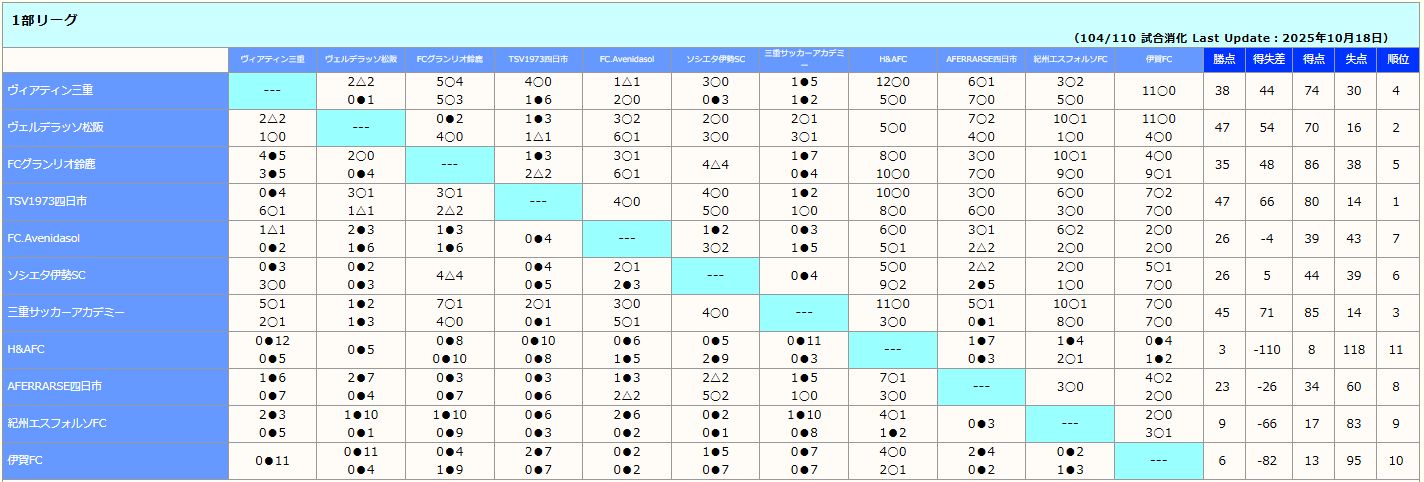Click H&AFC's goal difference value -110
1424x482 pixels.
pyautogui.click(x=1267, y=350)
